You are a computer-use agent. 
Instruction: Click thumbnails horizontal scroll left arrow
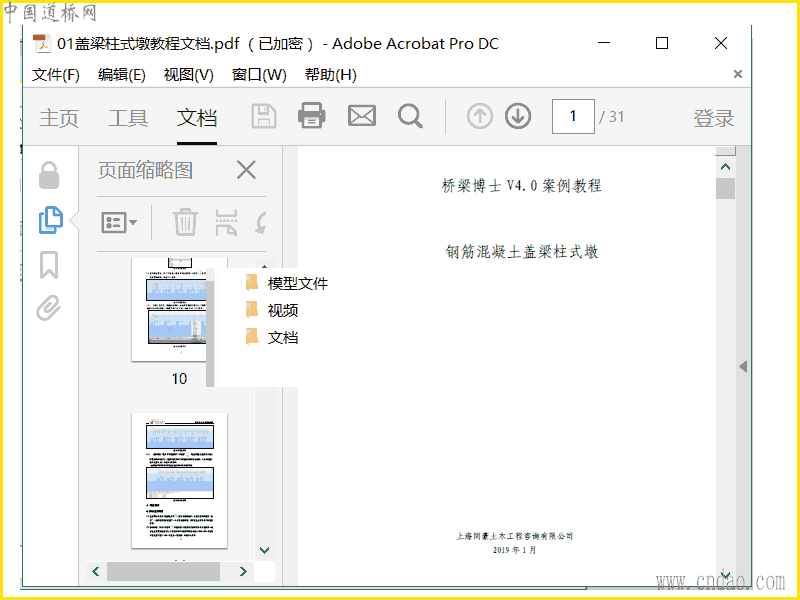point(95,571)
